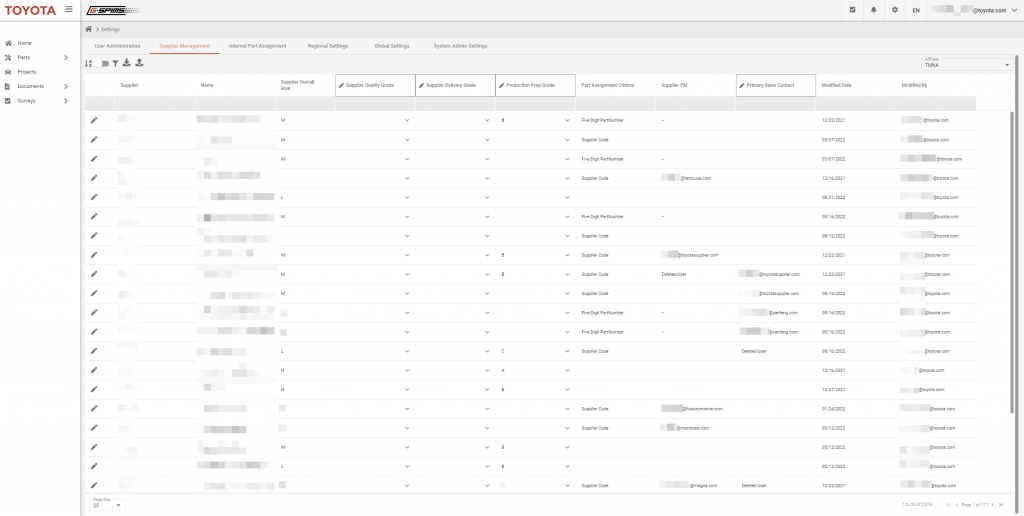
Task: Click the pencil in the Supplier Quality Grade header
Action: click(x=341, y=86)
